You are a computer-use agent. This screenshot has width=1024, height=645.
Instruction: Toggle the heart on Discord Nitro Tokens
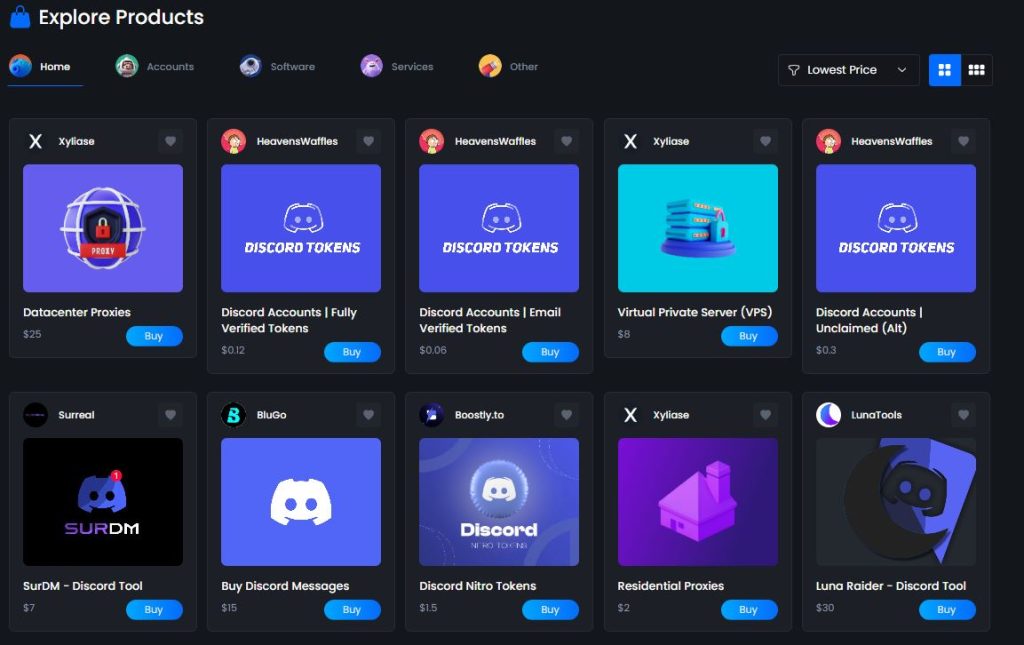pos(567,414)
